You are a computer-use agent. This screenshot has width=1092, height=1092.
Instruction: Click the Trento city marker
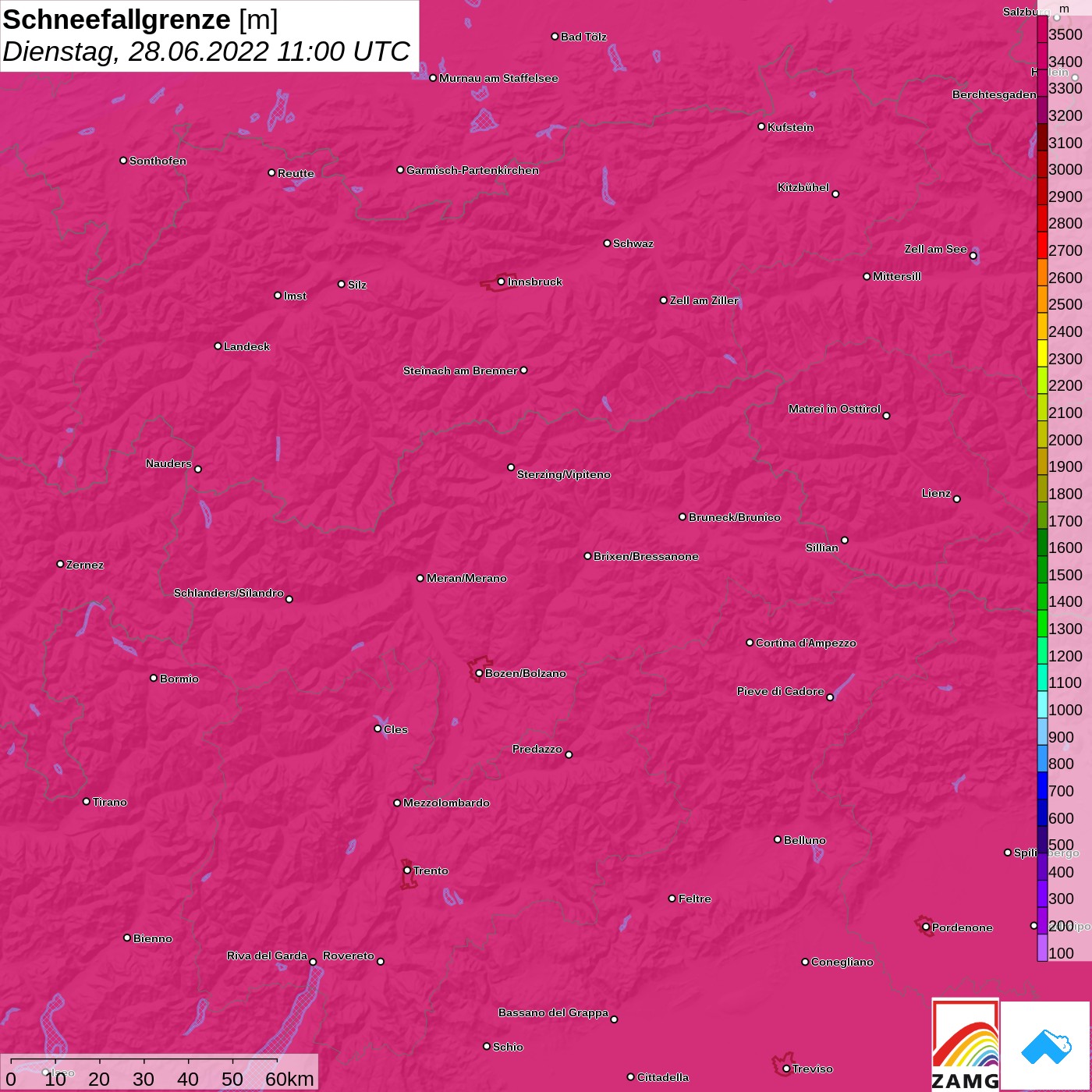[x=407, y=870]
